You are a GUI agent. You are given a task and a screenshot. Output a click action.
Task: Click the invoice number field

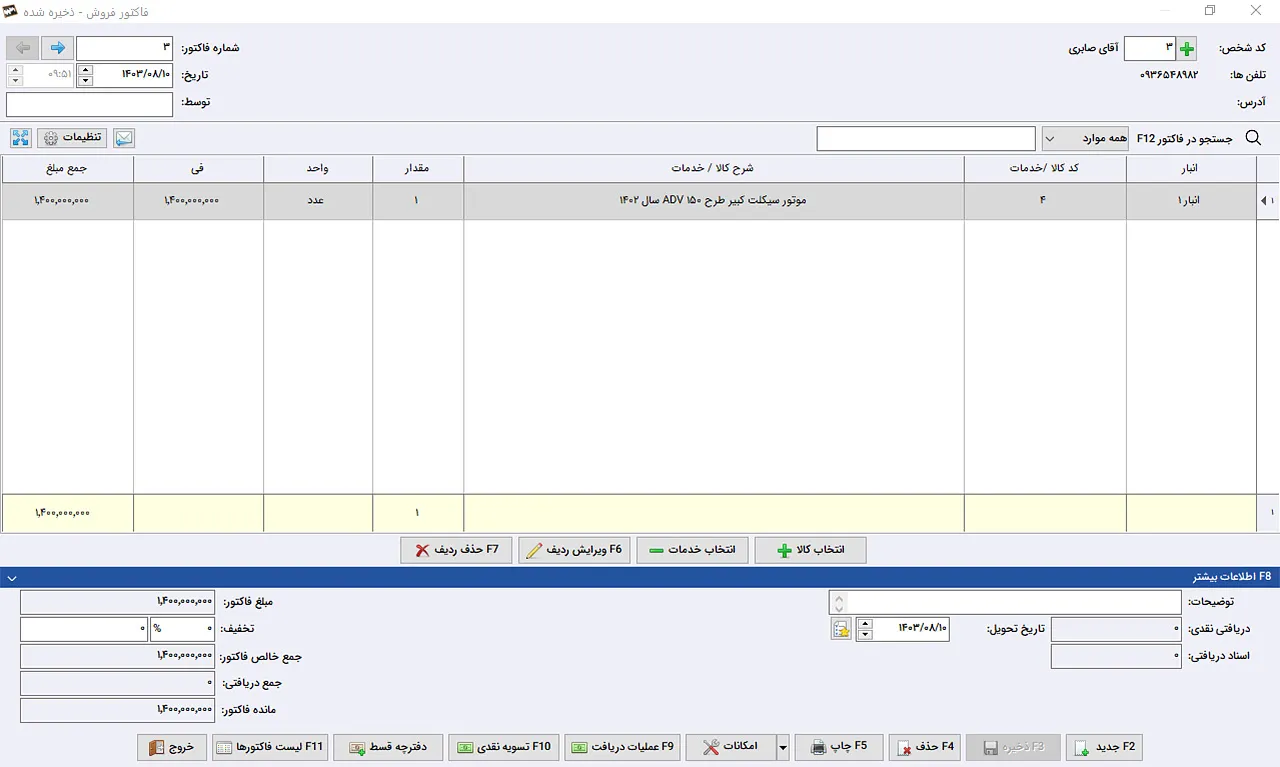point(124,48)
